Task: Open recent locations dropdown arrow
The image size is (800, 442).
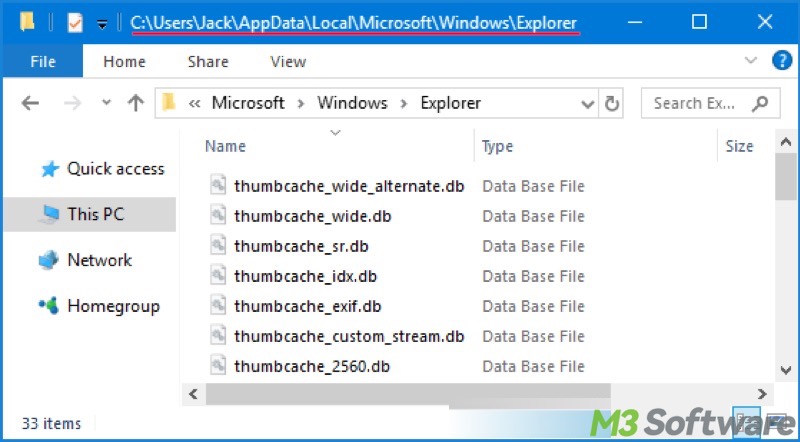Action: (x=106, y=102)
